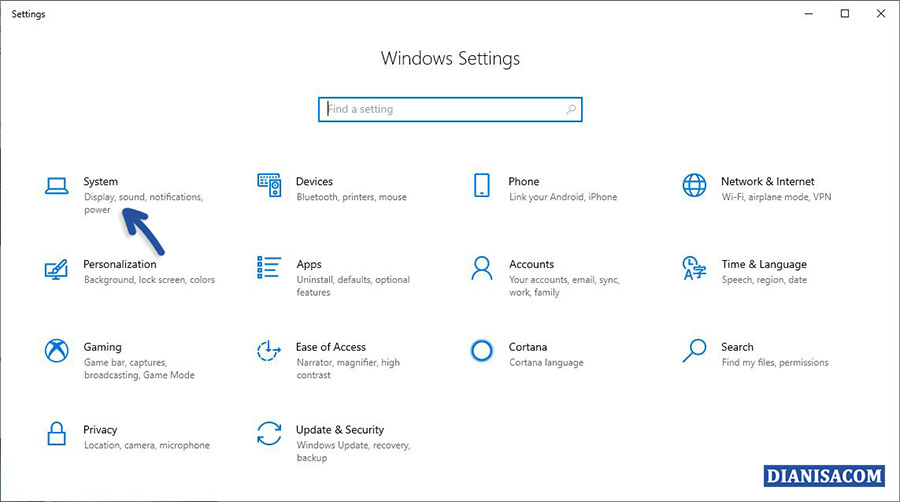Click 'Speech, region, date' description
The image size is (900, 502).
tap(764, 280)
